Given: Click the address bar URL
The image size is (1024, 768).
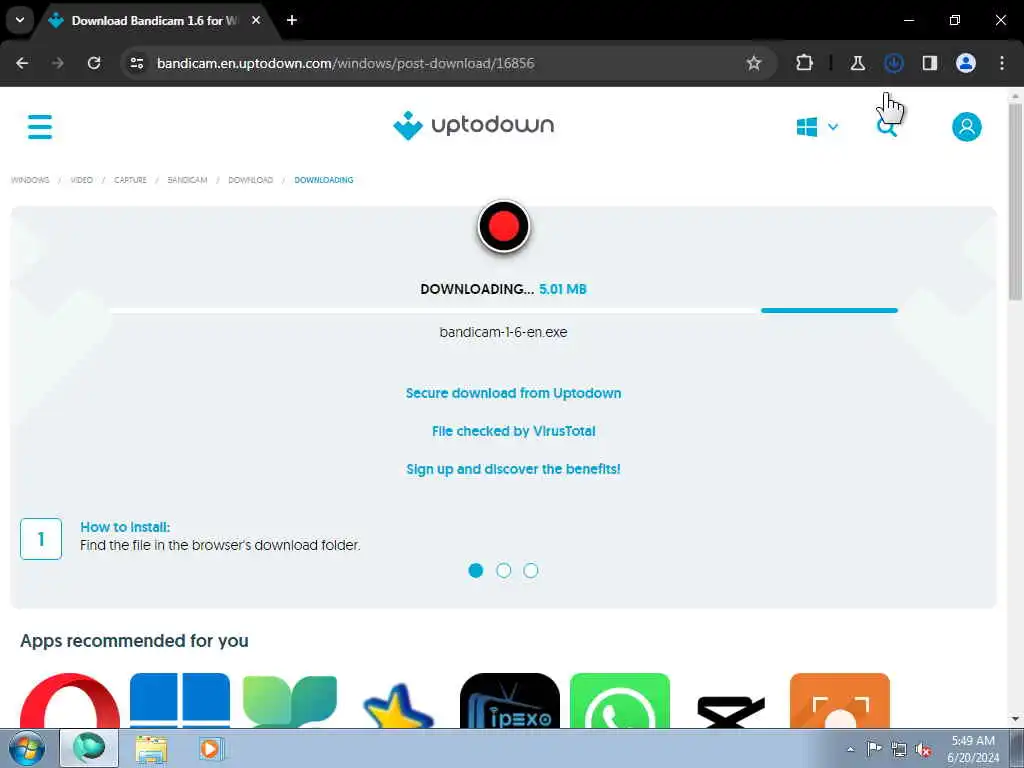Looking at the screenshot, I should coord(345,63).
